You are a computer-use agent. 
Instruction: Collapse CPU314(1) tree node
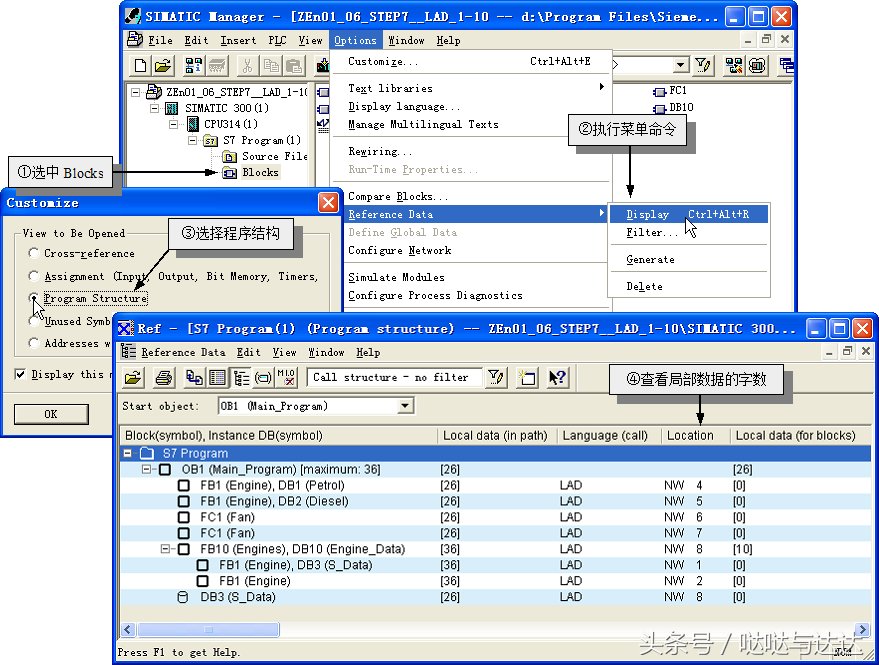[173, 124]
